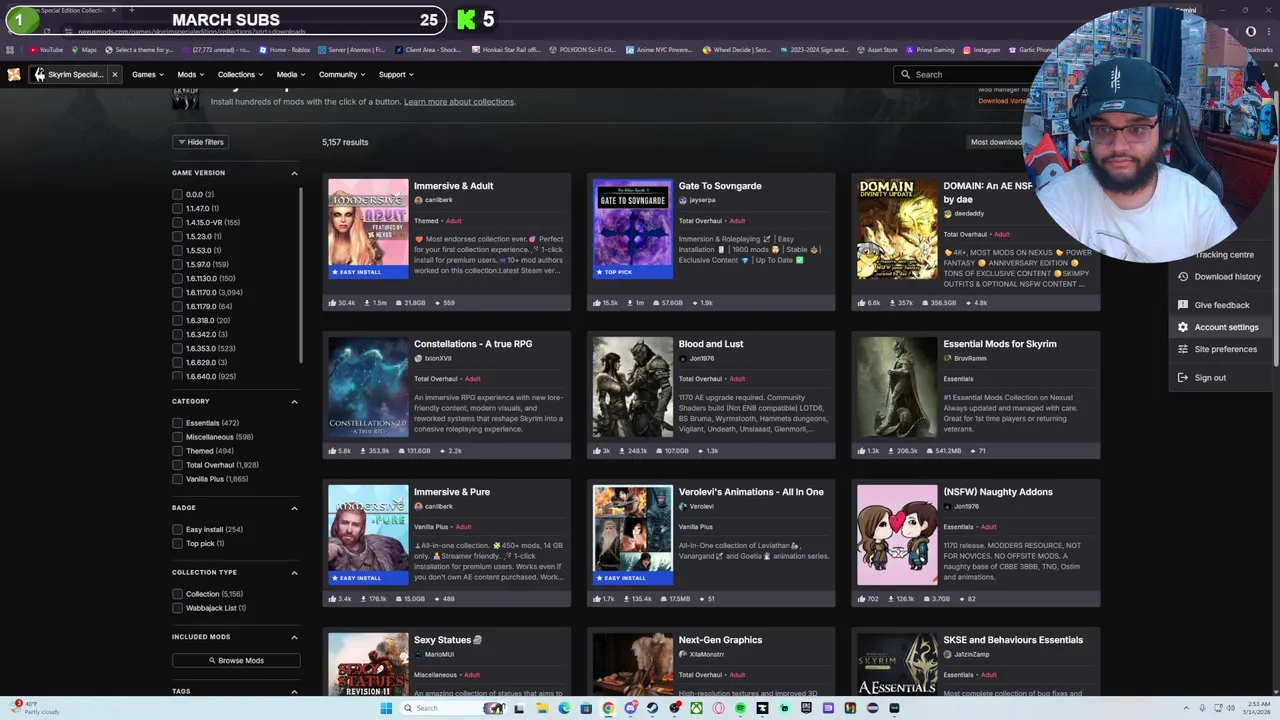Enable the Vanilla Plus category filter
Screen dimensions: 1280x720
tap(177, 479)
